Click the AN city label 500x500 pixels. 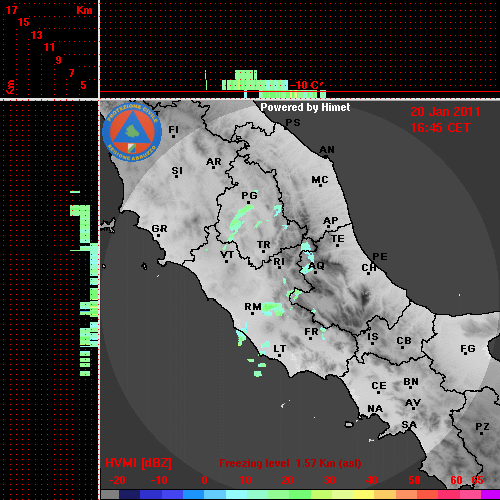[327, 150]
